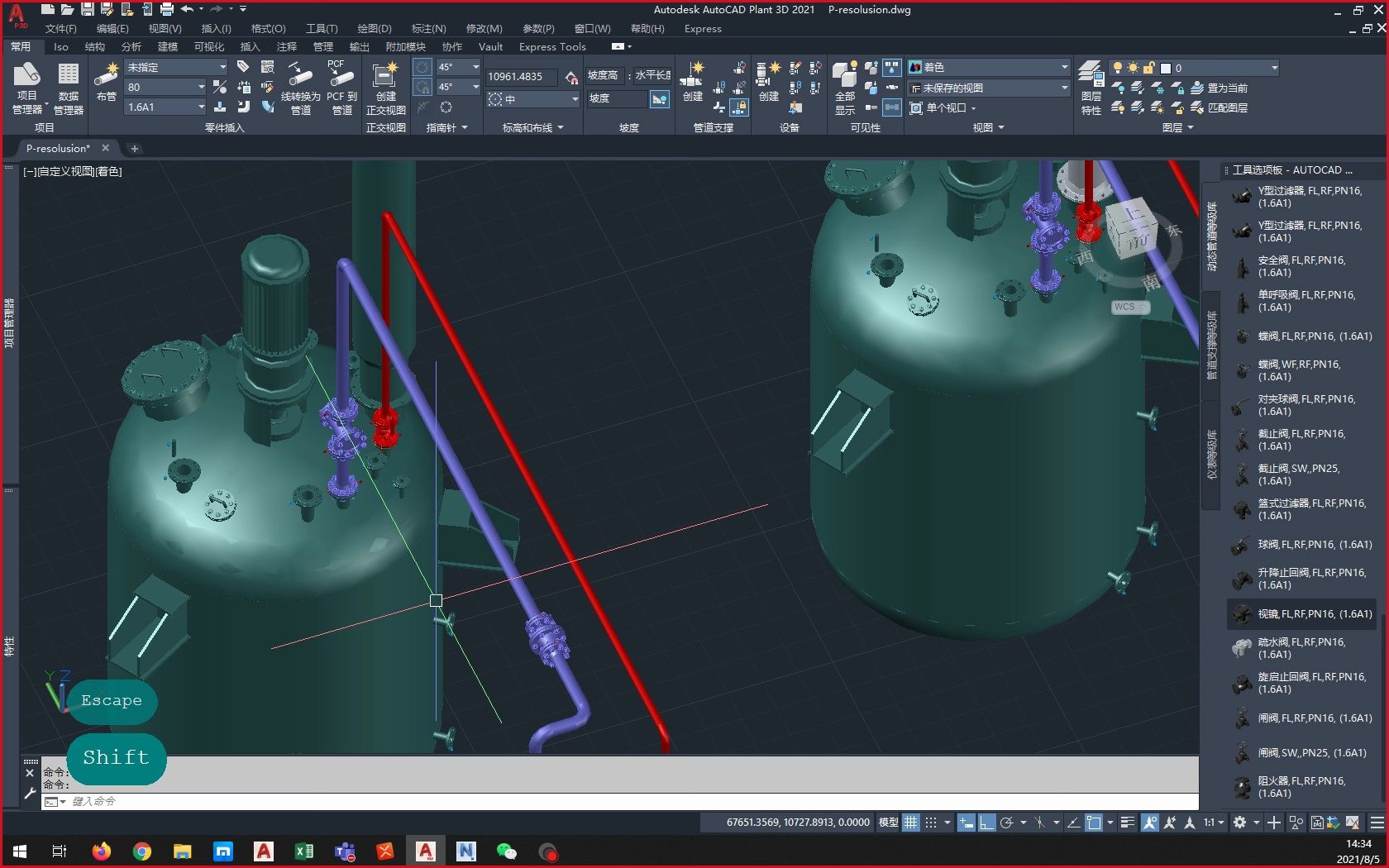This screenshot has width=1389, height=868.
Task: Switch to the Iso ribbon tab
Action: pyautogui.click(x=61, y=47)
